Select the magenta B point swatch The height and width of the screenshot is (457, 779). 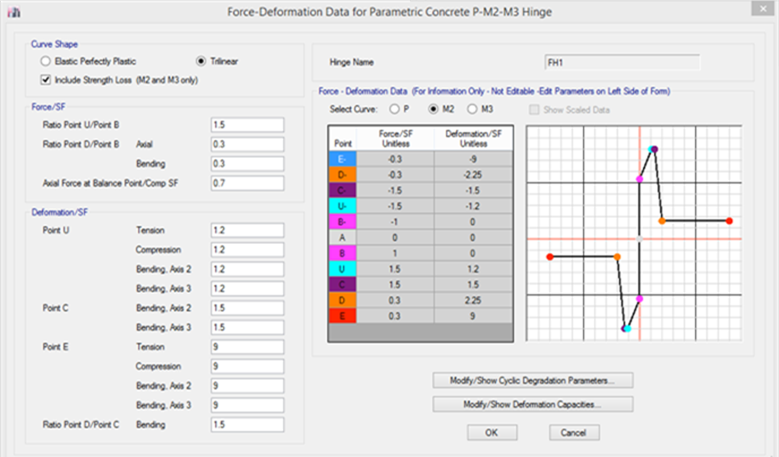(x=342, y=253)
